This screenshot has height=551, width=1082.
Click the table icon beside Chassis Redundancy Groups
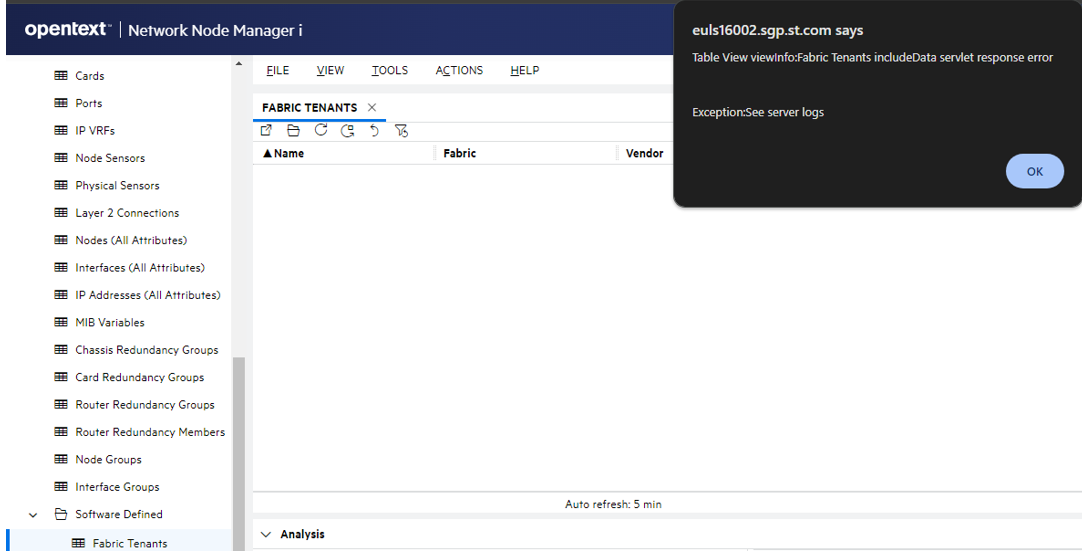pos(61,349)
